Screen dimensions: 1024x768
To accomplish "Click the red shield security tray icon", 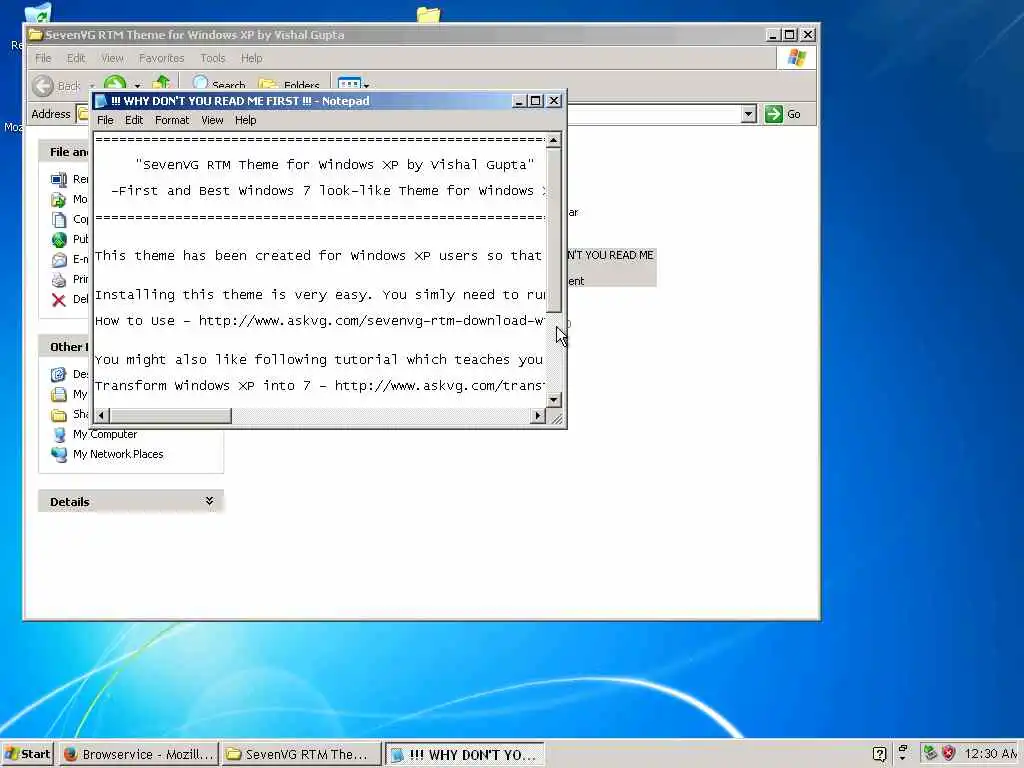I will 949,753.
